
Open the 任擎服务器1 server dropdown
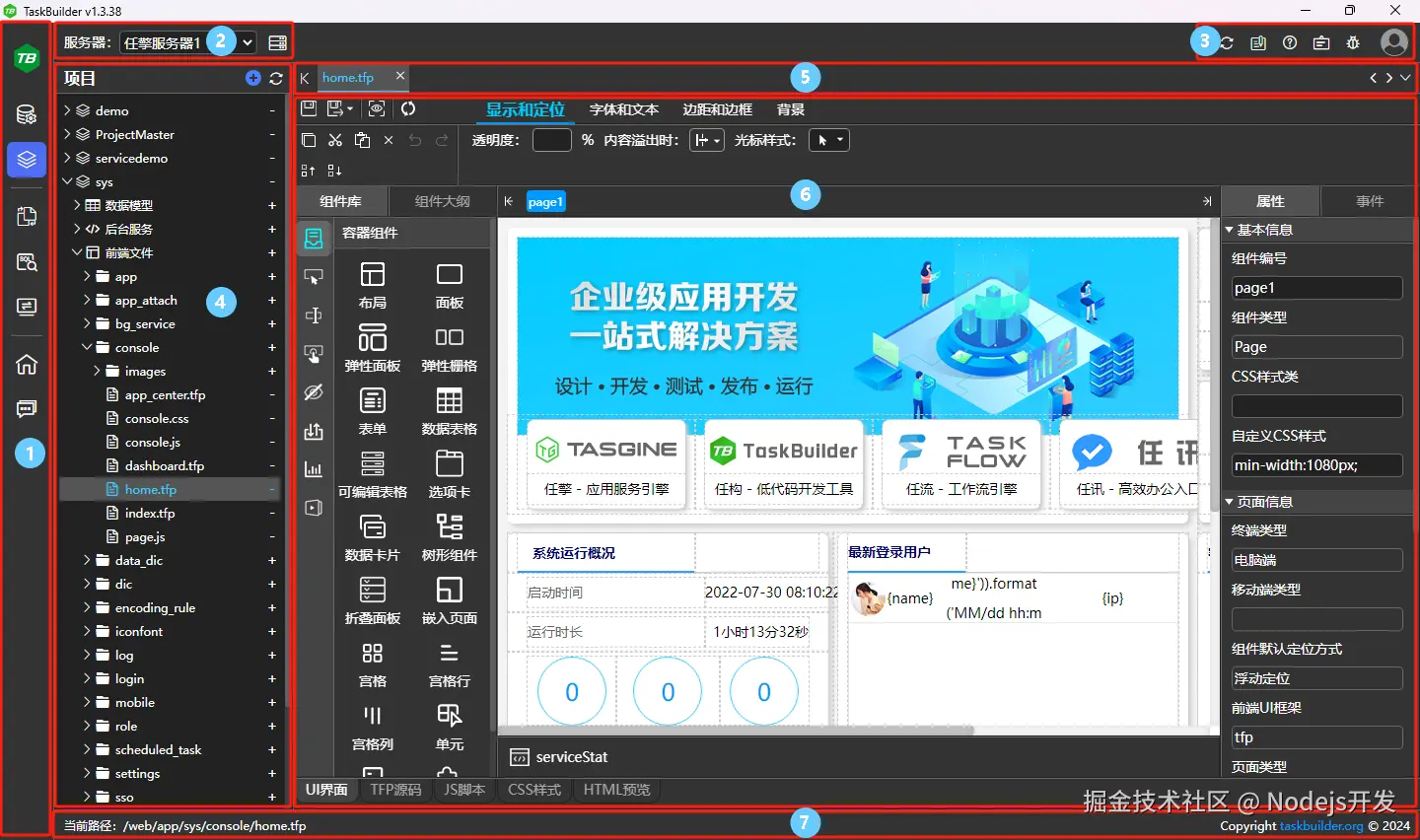[187, 41]
